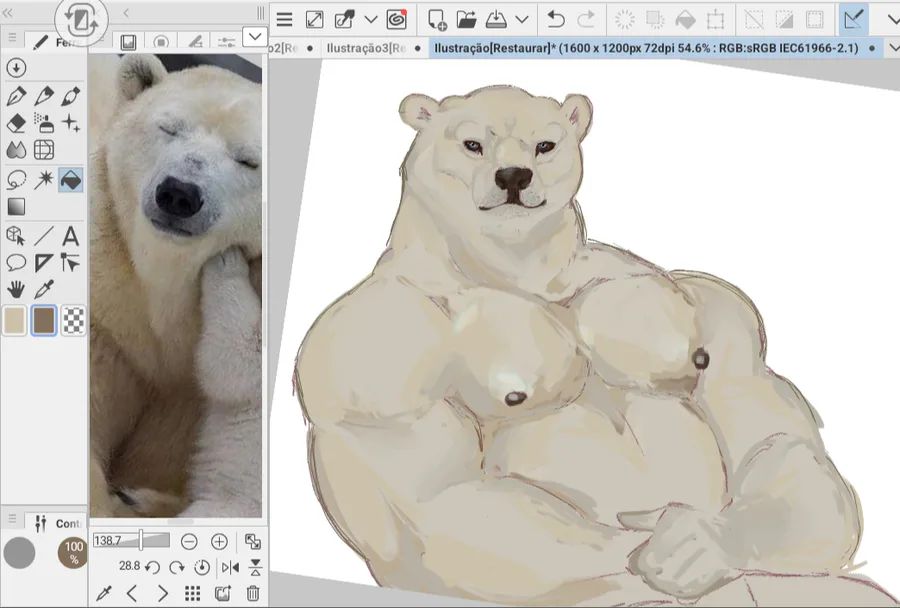Open the sliders settings palette tab
Image resolution: width=900 pixels, height=608 pixels.
227,41
